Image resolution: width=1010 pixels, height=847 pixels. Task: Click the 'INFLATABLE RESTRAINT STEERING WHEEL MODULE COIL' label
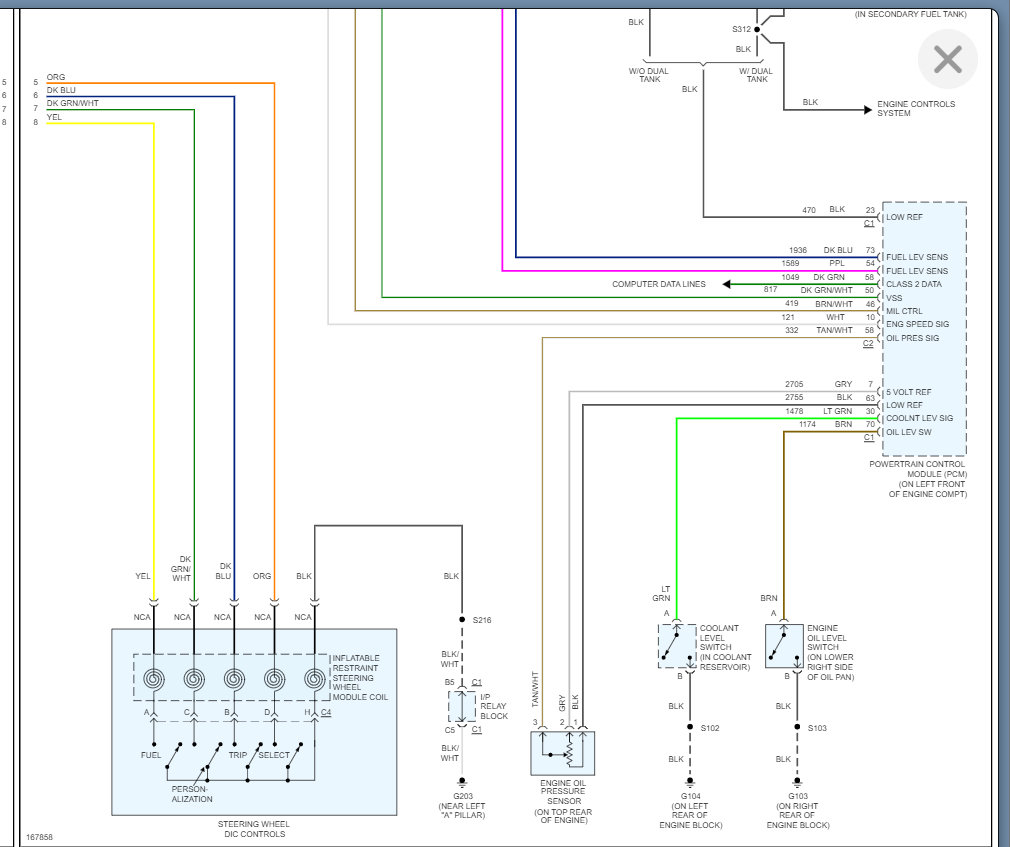pos(360,678)
